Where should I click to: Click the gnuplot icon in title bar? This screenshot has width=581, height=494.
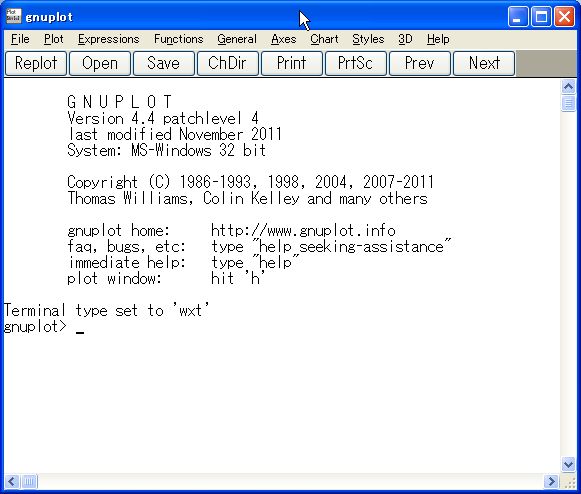(x=13, y=16)
